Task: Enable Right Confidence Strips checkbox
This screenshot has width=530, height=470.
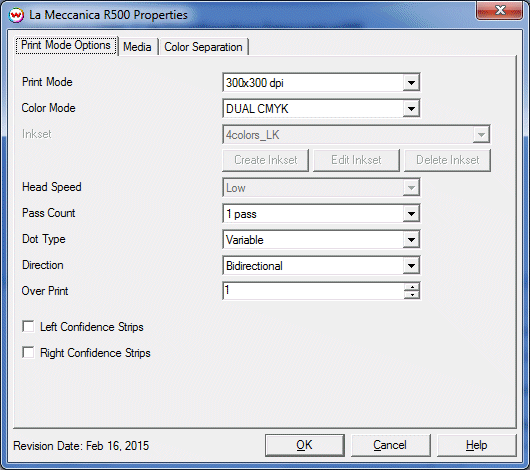Action: point(28,352)
